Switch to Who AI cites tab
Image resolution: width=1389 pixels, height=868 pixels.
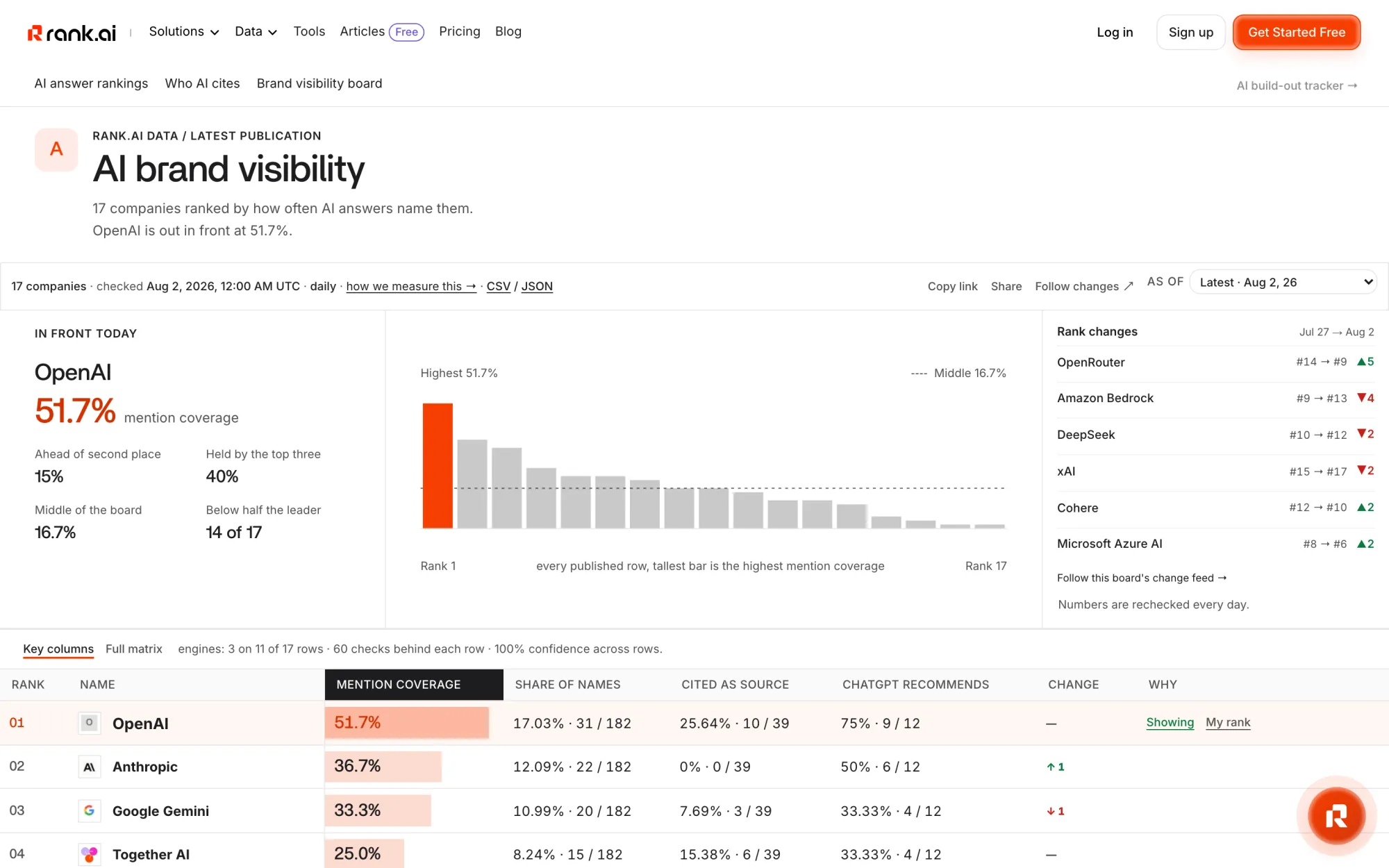click(202, 83)
